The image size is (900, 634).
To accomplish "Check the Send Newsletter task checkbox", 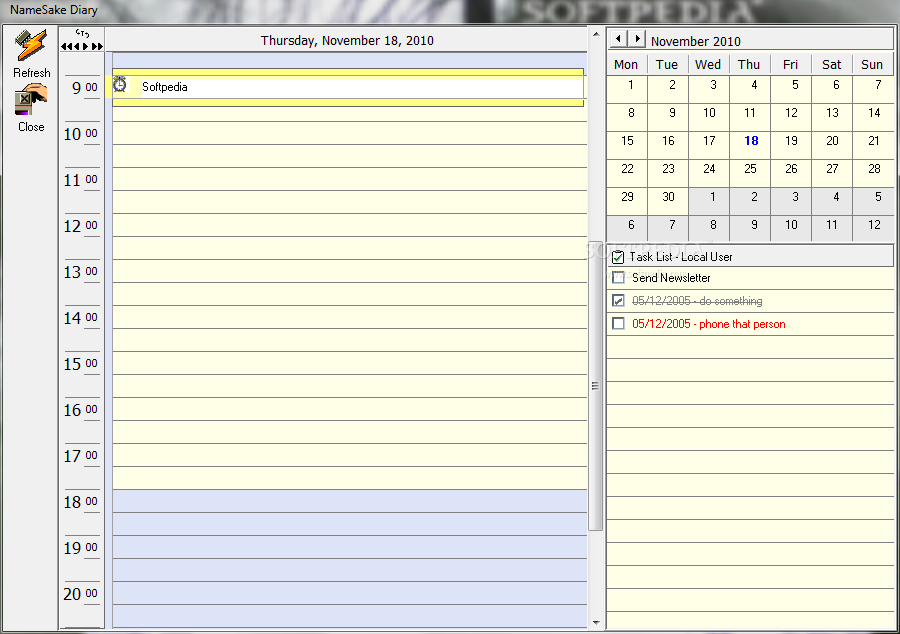I will pyautogui.click(x=618, y=278).
